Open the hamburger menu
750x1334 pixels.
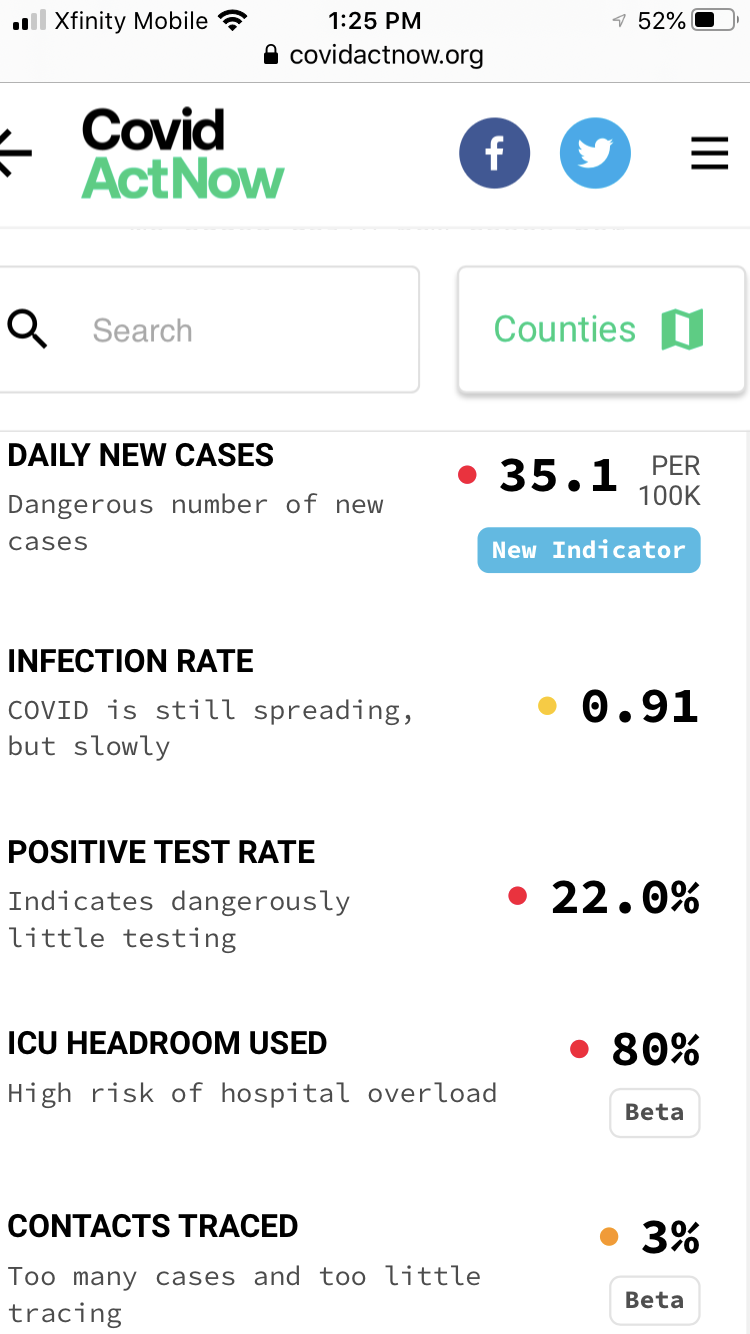click(709, 153)
